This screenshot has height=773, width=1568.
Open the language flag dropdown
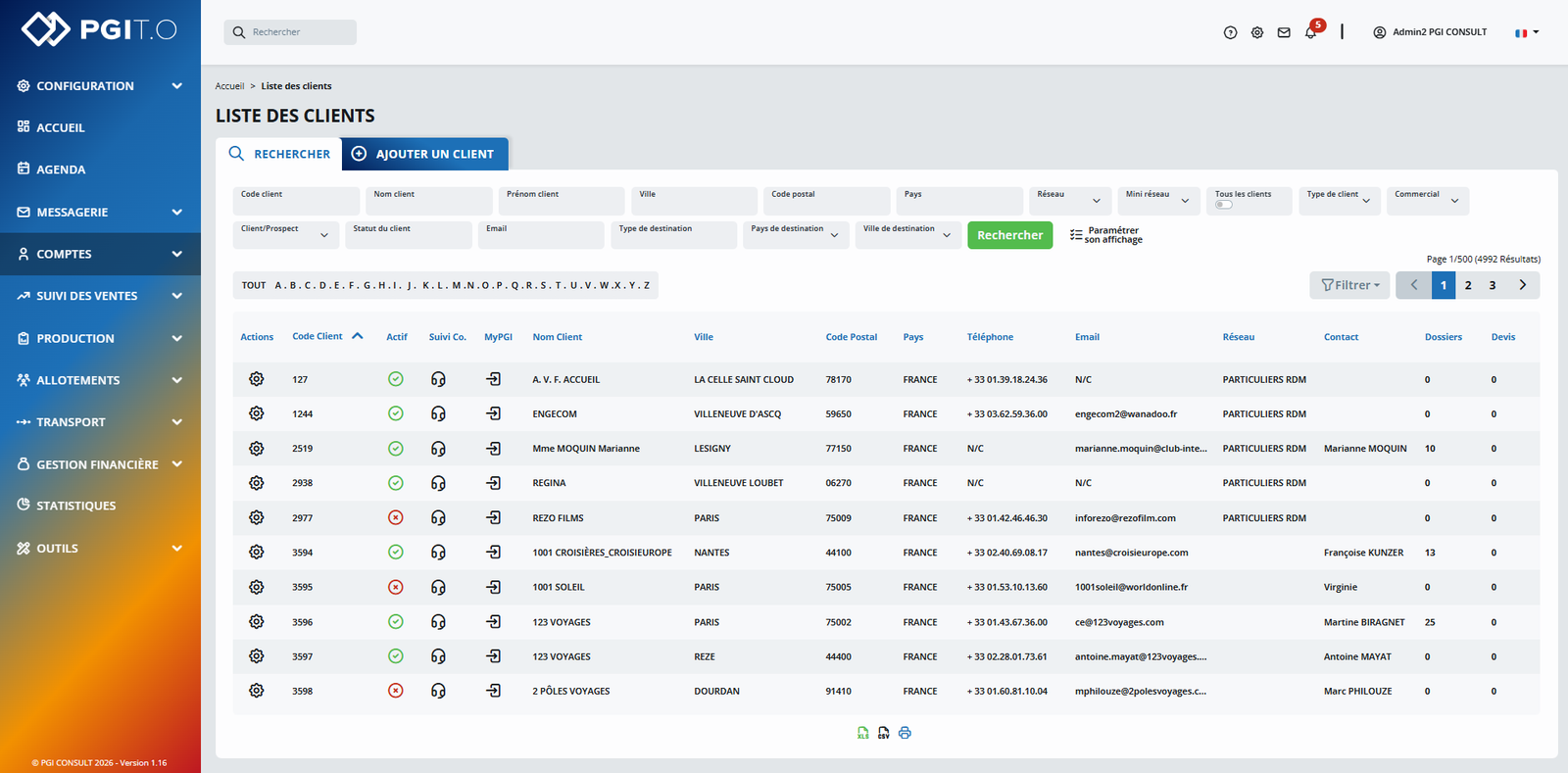[1527, 32]
